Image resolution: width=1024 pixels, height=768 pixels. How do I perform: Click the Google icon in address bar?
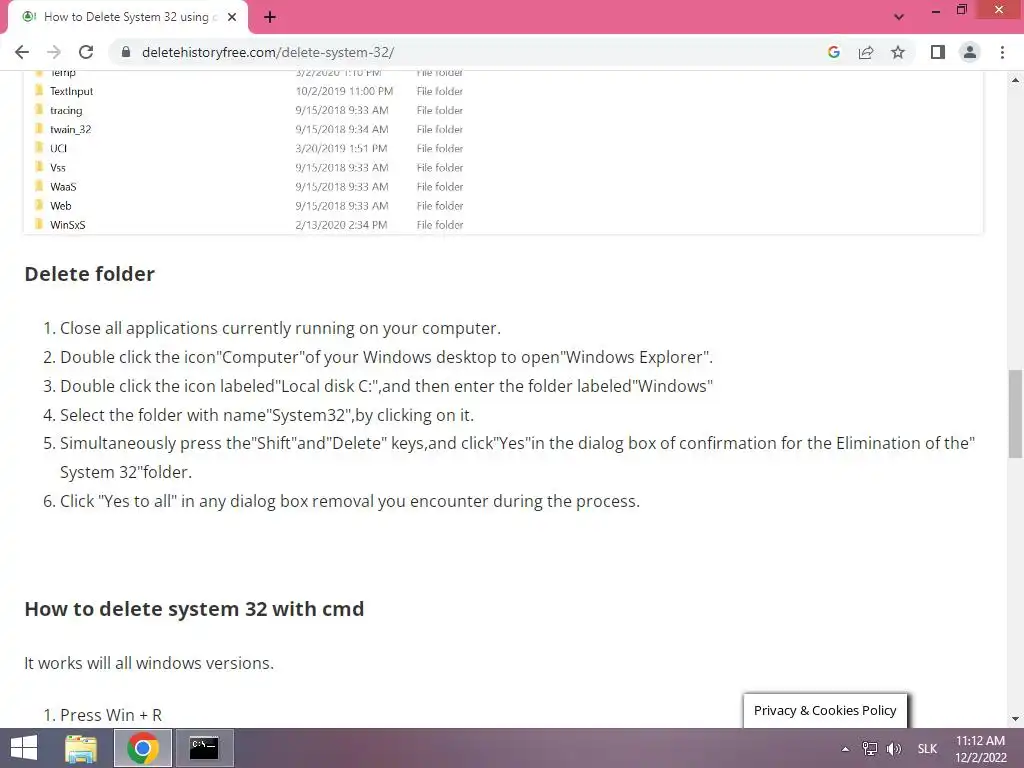833,52
